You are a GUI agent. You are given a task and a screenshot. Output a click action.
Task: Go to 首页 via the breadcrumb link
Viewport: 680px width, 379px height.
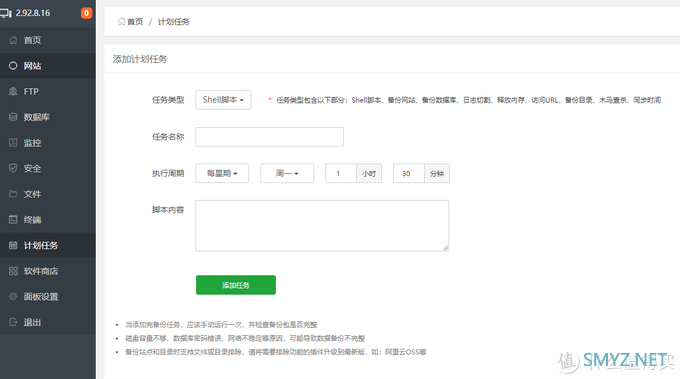[x=135, y=21]
